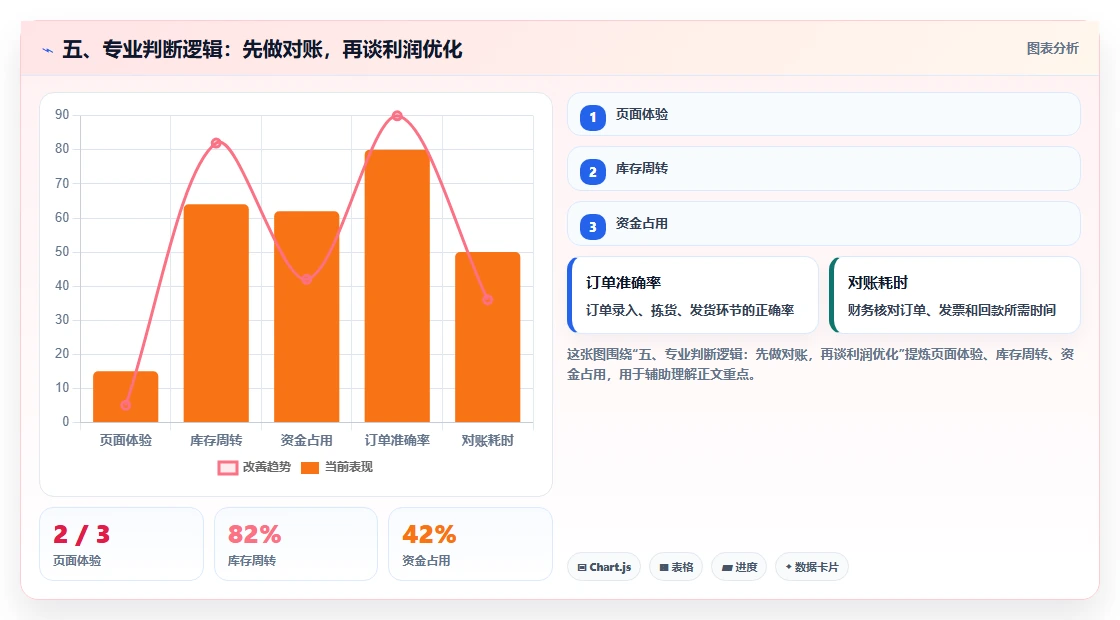This screenshot has width=1120, height=620.
Task: Click the trend line point on 资金占用
Action: coord(306,279)
